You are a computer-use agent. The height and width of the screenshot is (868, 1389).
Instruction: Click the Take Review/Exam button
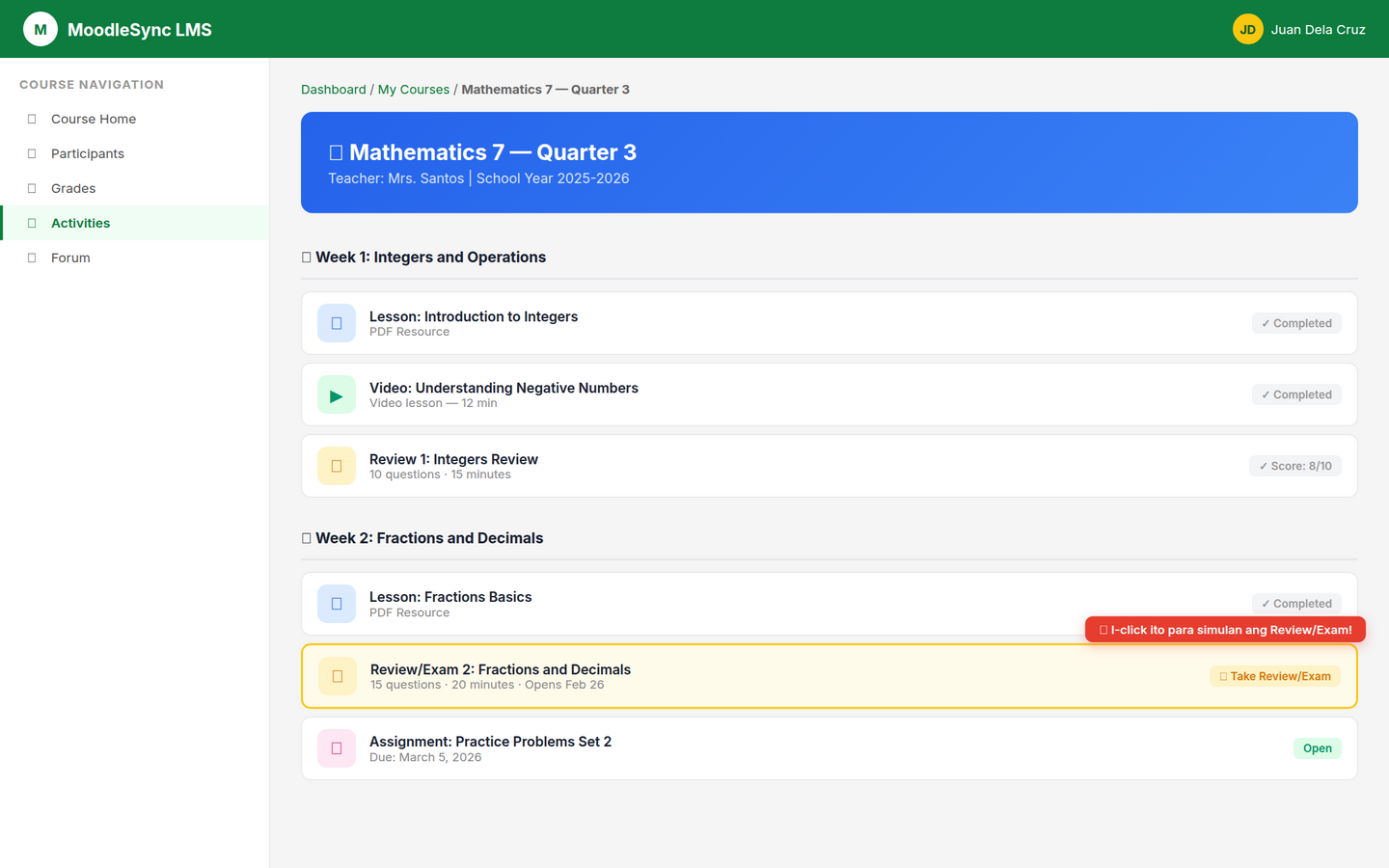[1274, 676]
